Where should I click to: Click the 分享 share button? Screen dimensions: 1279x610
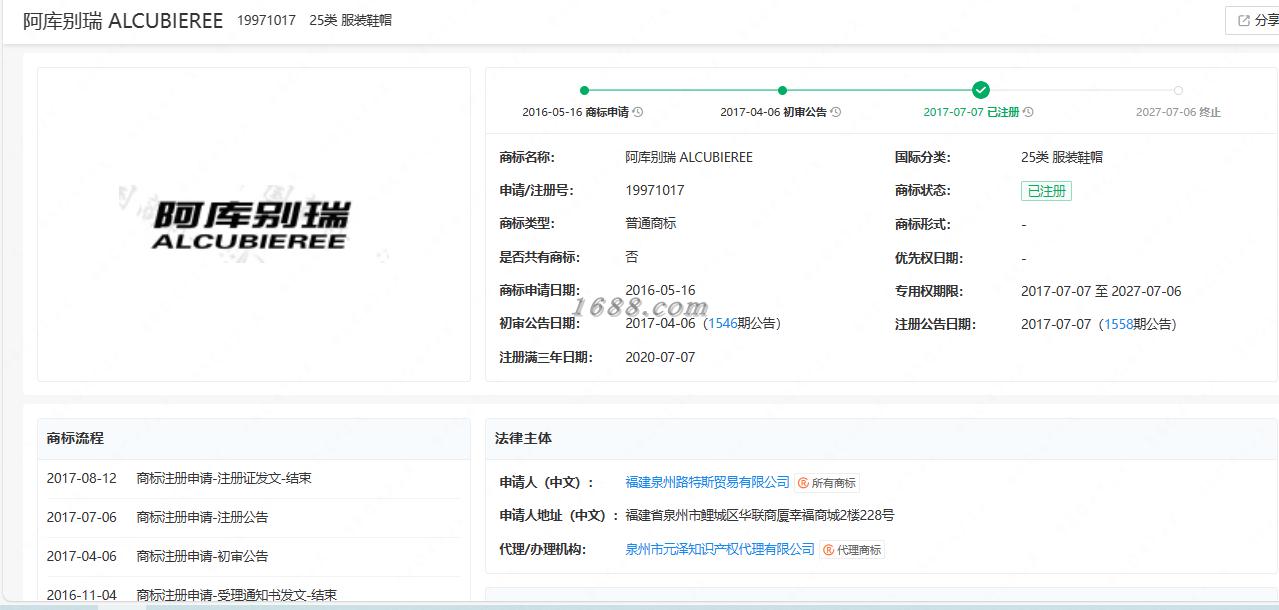pyautogui.click(x=1253, y=20)
